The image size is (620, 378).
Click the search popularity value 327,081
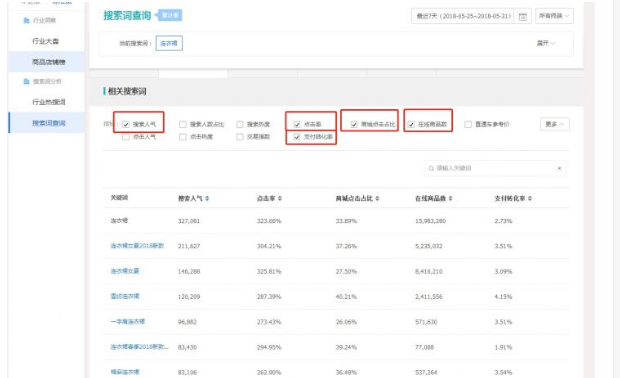pos(189,221)
